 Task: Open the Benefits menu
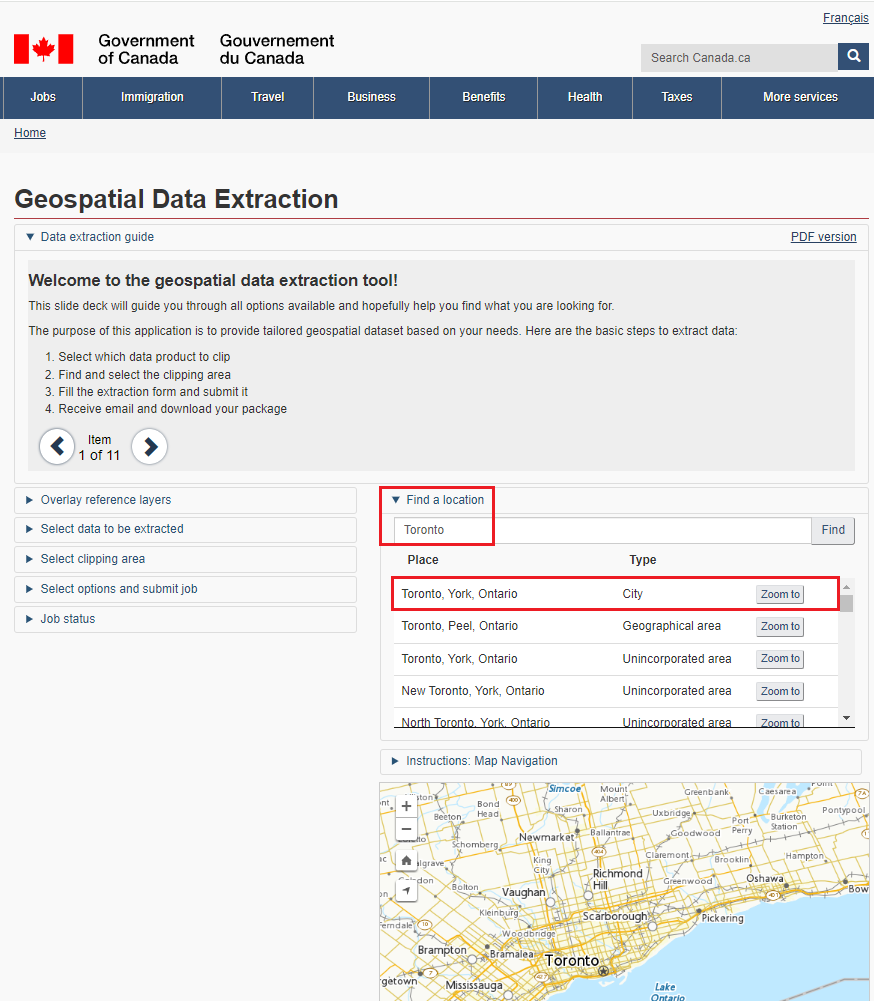coord(483,97)
